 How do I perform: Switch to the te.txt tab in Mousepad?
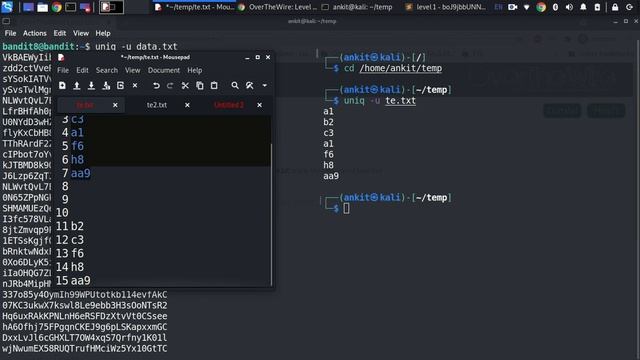[x=85, y=105]
